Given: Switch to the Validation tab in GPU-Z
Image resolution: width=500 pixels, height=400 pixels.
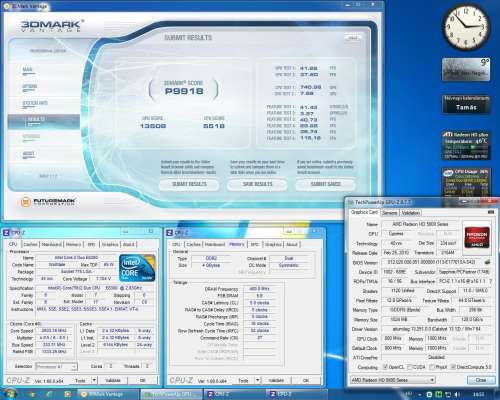Looking at the screenshot, I should (410, 213).
